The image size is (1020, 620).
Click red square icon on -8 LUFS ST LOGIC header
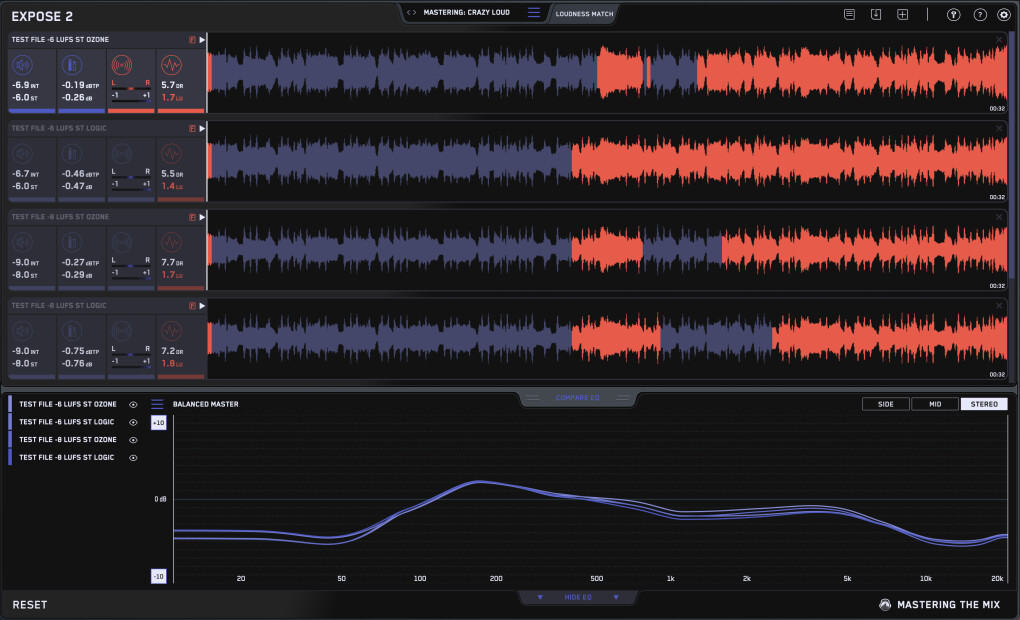click(192, 305)
